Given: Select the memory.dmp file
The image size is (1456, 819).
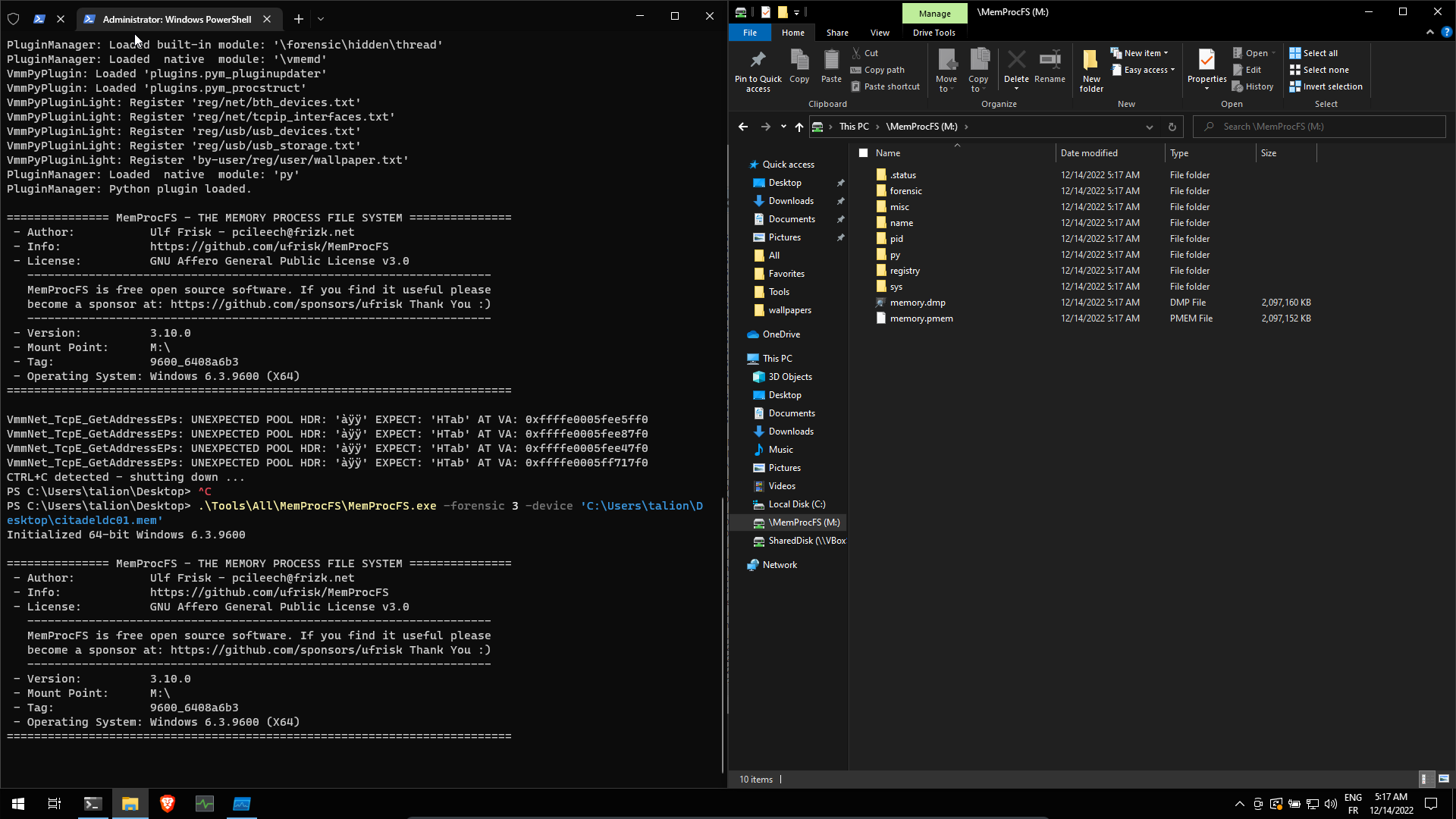Looking at the screenshot, I should tap(918, 303).
